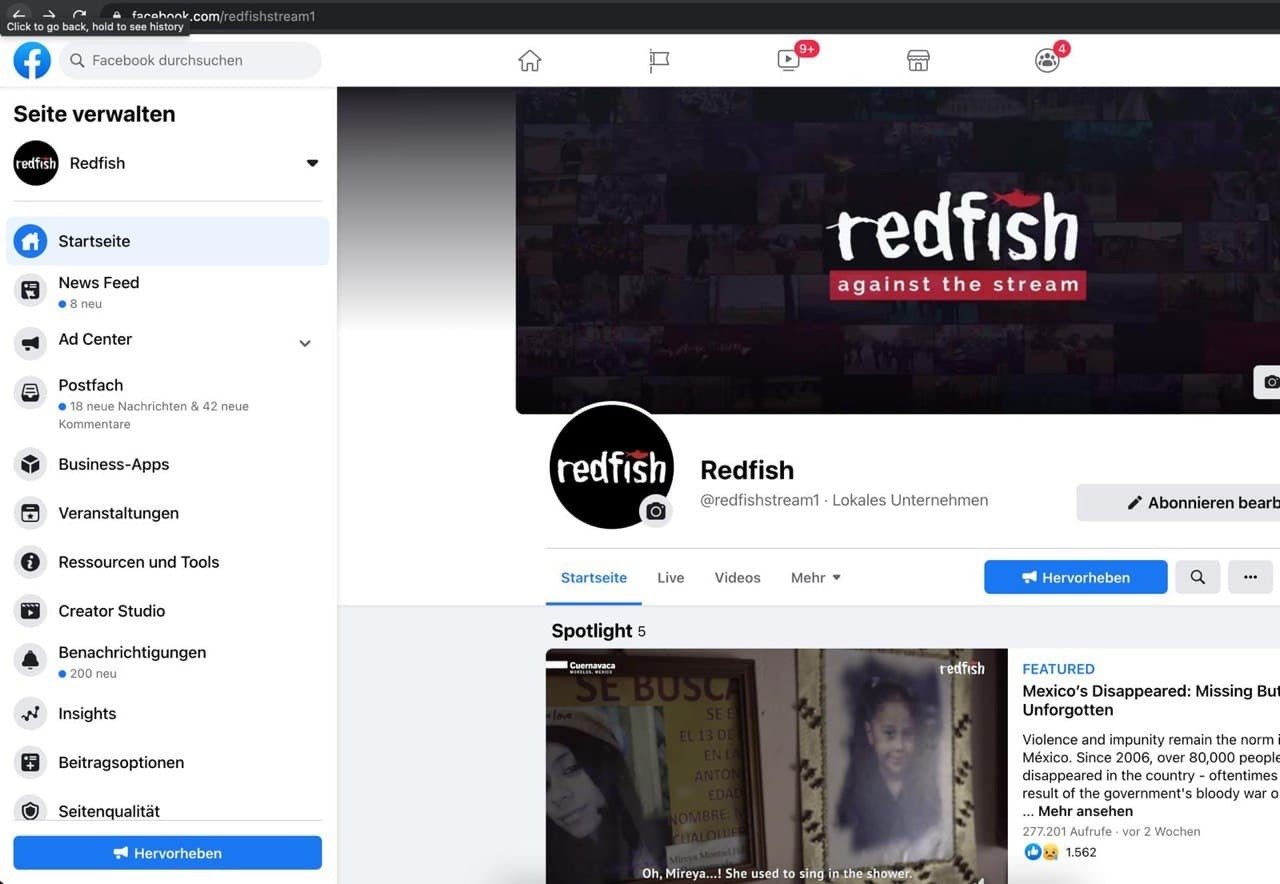Select Creator Studio in the sidebar
Screen dimensions: 1280x884
coord(168,611)
